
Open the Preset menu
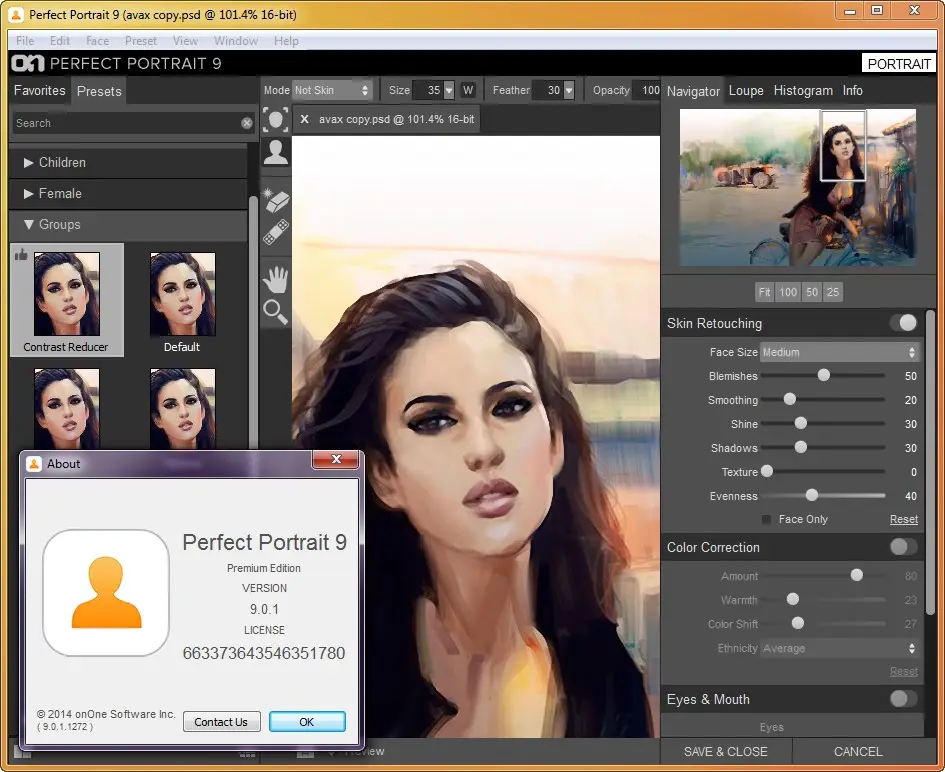click(x=141, y=41)
